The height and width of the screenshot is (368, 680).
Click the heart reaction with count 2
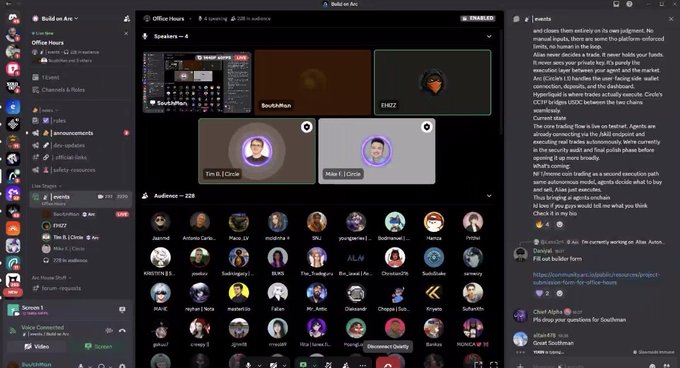pos(543,293)
